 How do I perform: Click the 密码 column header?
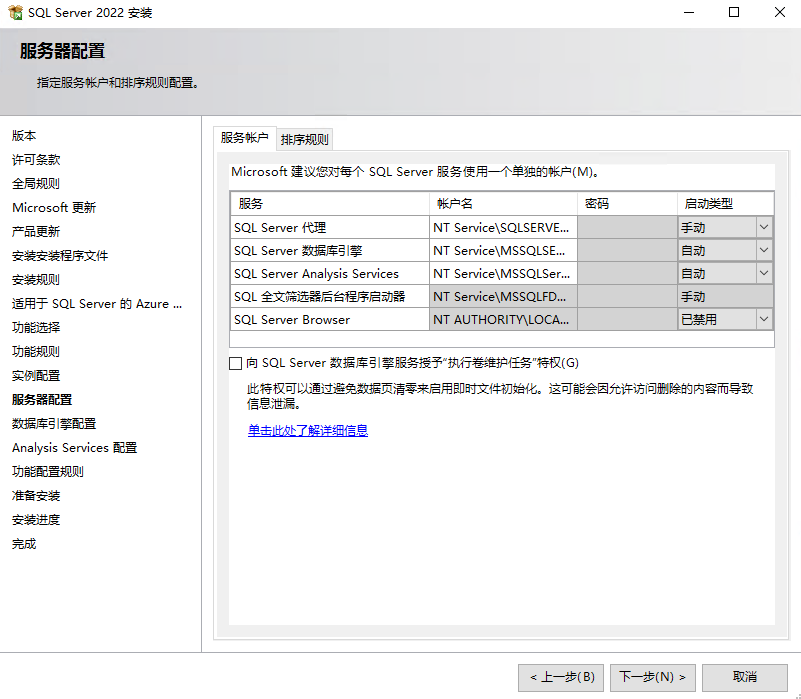[x=627, y=204]
